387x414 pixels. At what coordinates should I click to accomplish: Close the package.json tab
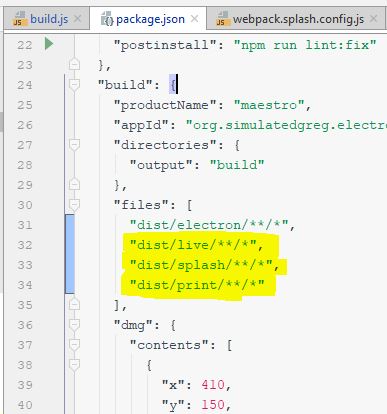194,19
